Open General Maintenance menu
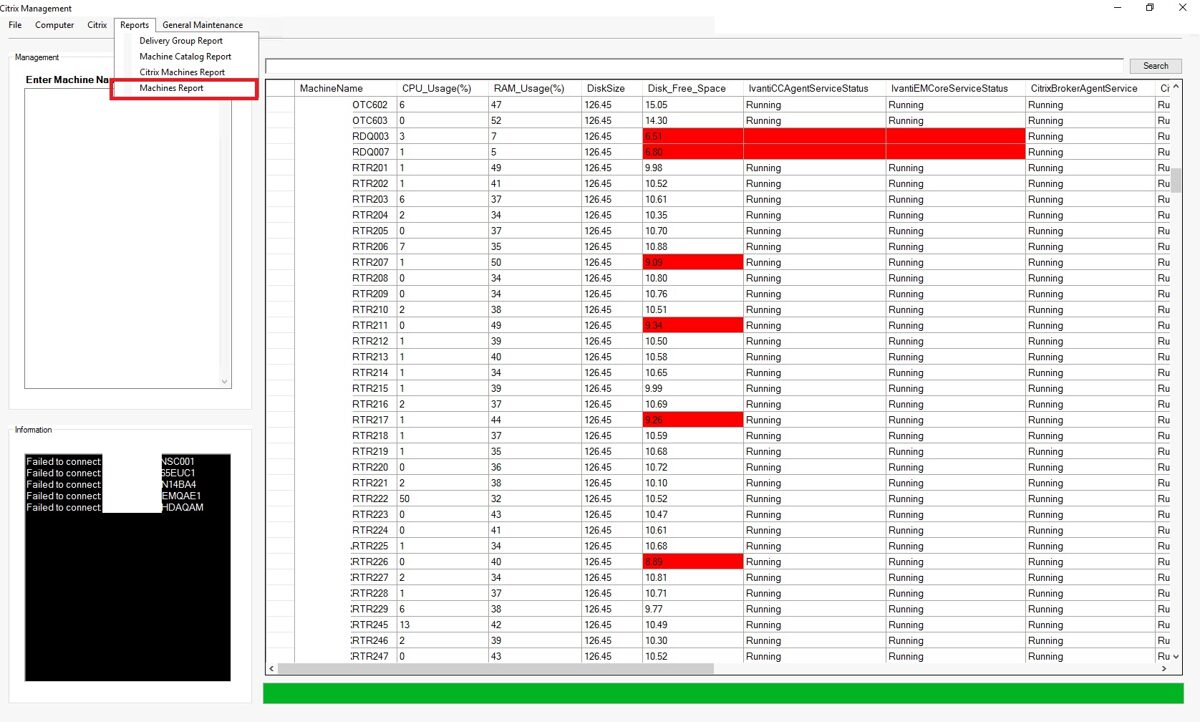This screenshot has height=722, width=1200. [x=202, y=25]
